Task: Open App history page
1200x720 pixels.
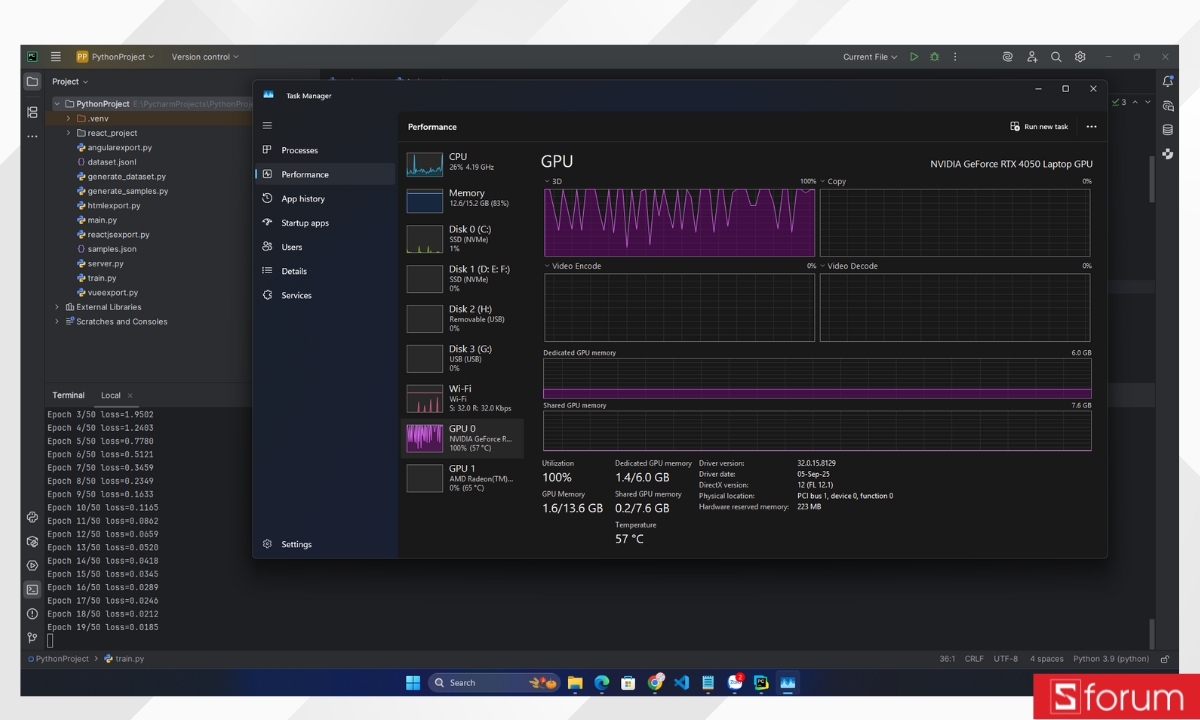Action: [325, 199]
